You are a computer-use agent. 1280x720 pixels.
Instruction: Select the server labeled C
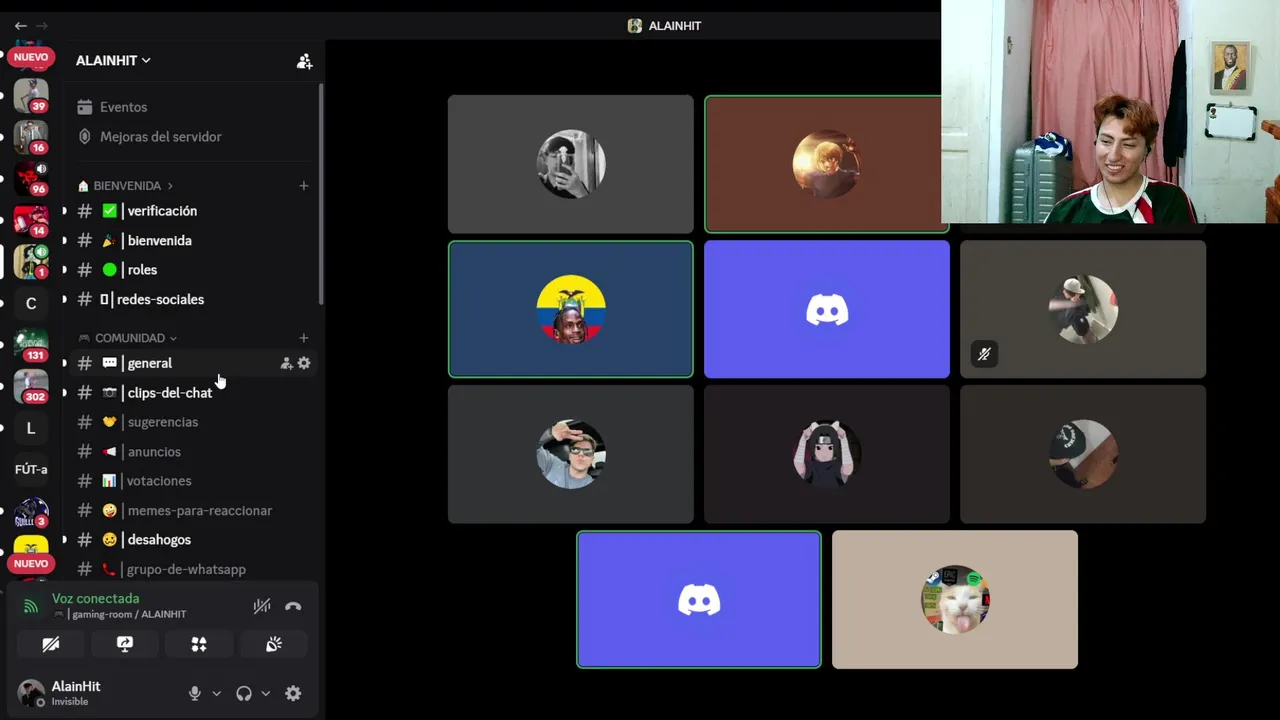point(31,303)
